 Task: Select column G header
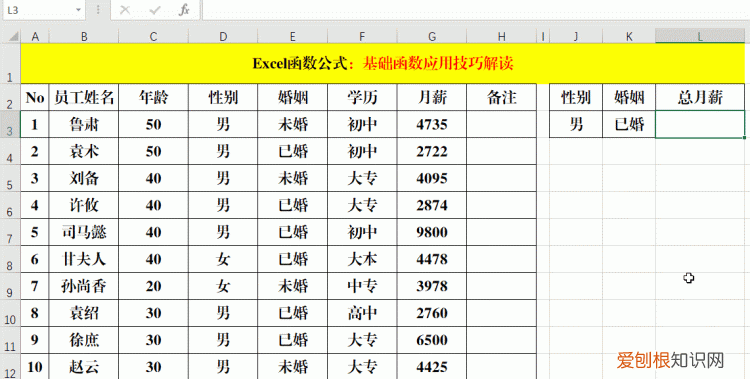point(432,36)
